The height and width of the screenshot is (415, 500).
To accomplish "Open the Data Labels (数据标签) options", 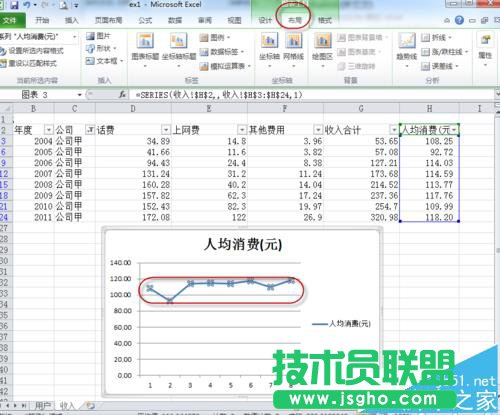I will point(222,52).
